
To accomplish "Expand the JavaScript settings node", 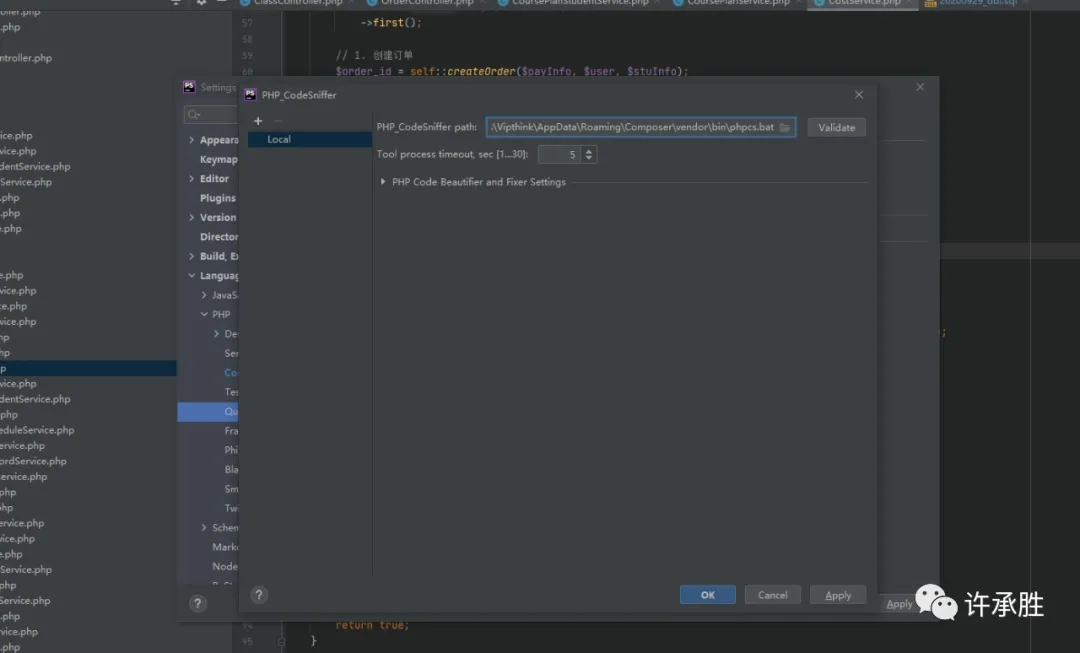I will click(204, 295).
